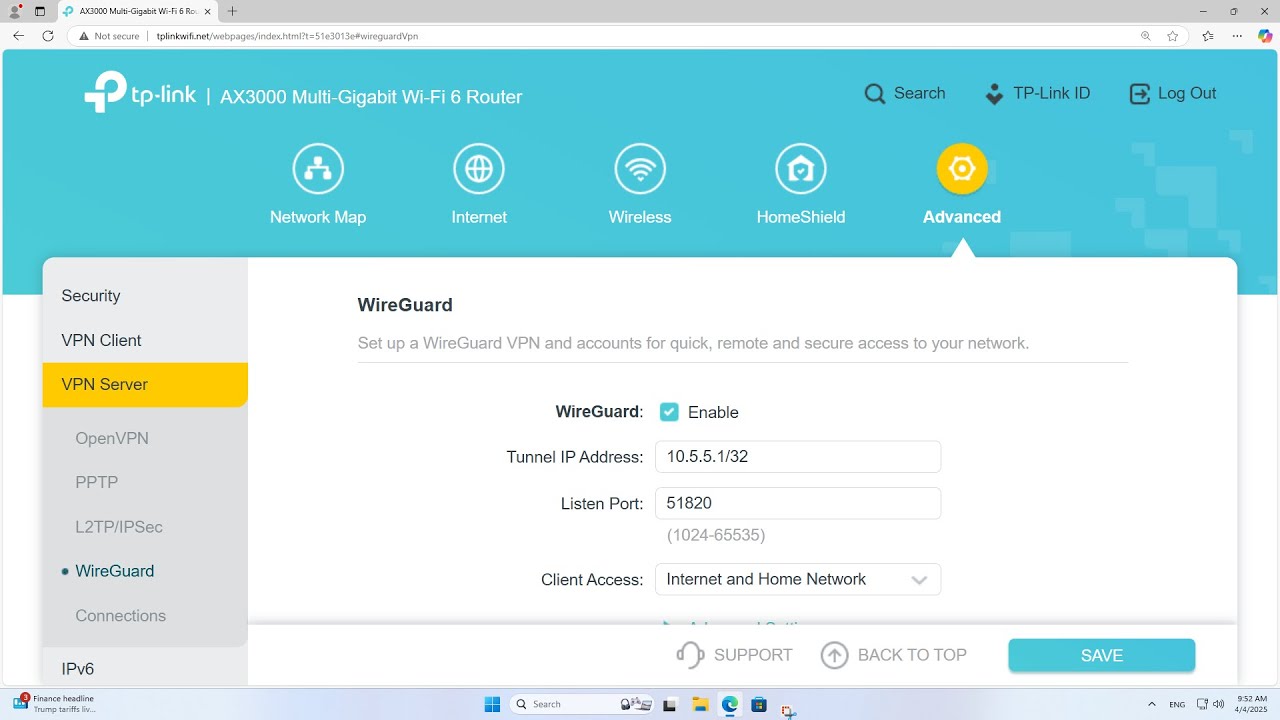The width and height of the screenshot is (1280, 720).
Task: Click into Listen Port field
Action: (x=798, y=503)
